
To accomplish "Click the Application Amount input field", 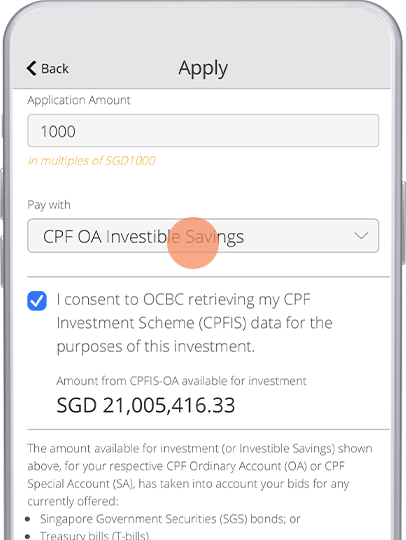I will [203, 131].
